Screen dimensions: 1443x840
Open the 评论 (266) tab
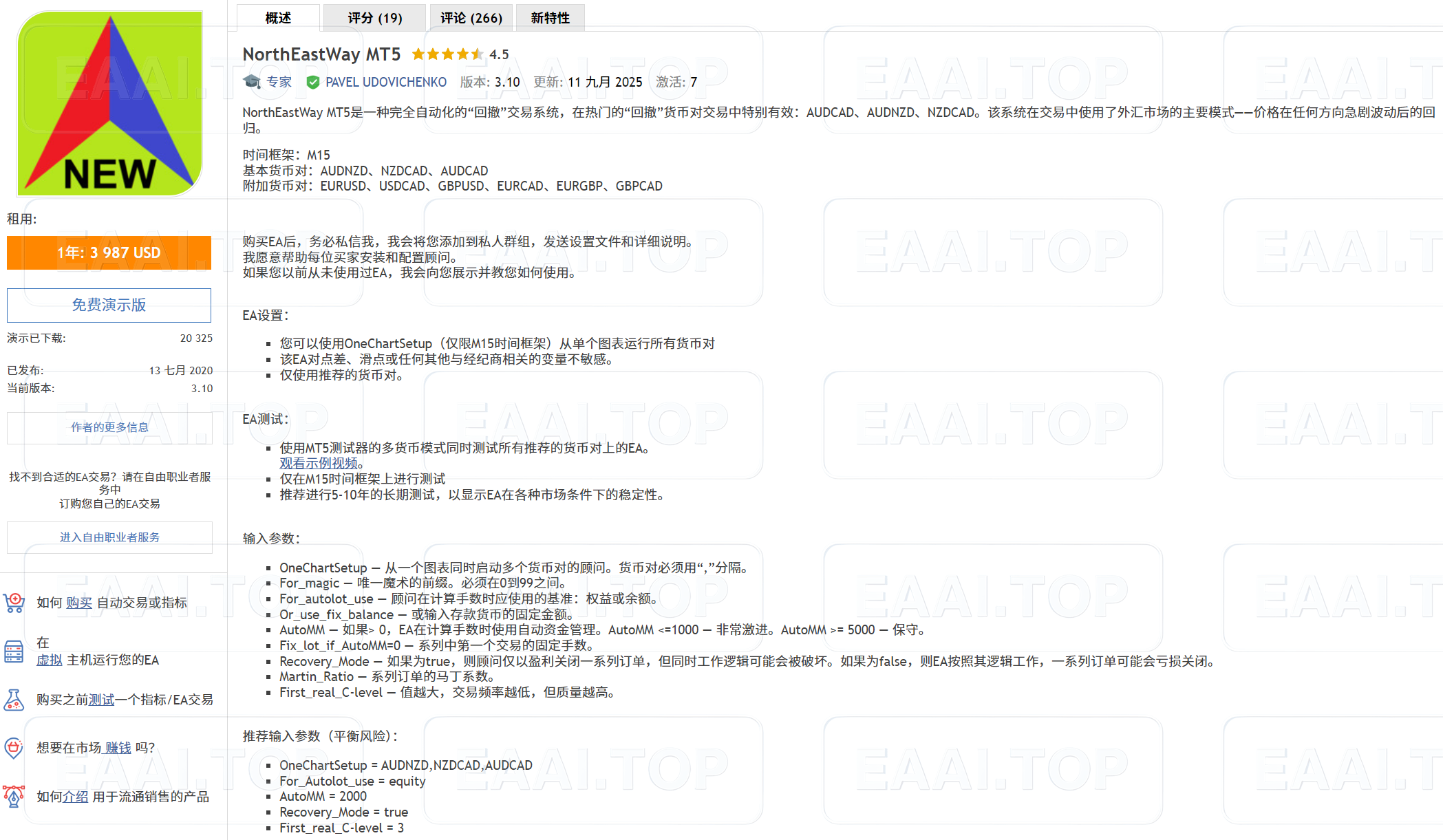[x=471, y=17]
